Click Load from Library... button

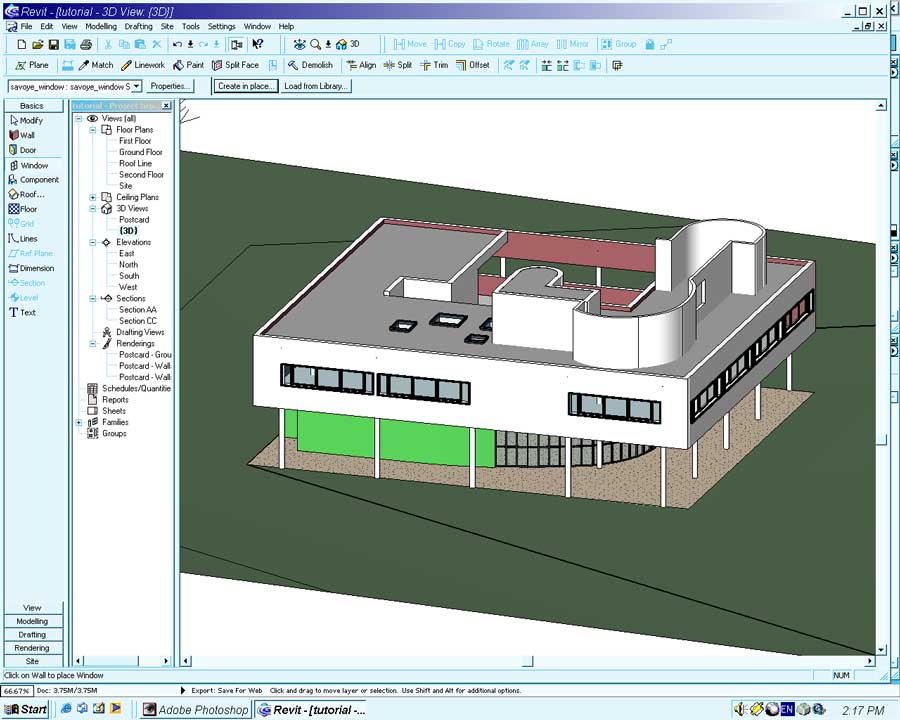click(316, 86)
